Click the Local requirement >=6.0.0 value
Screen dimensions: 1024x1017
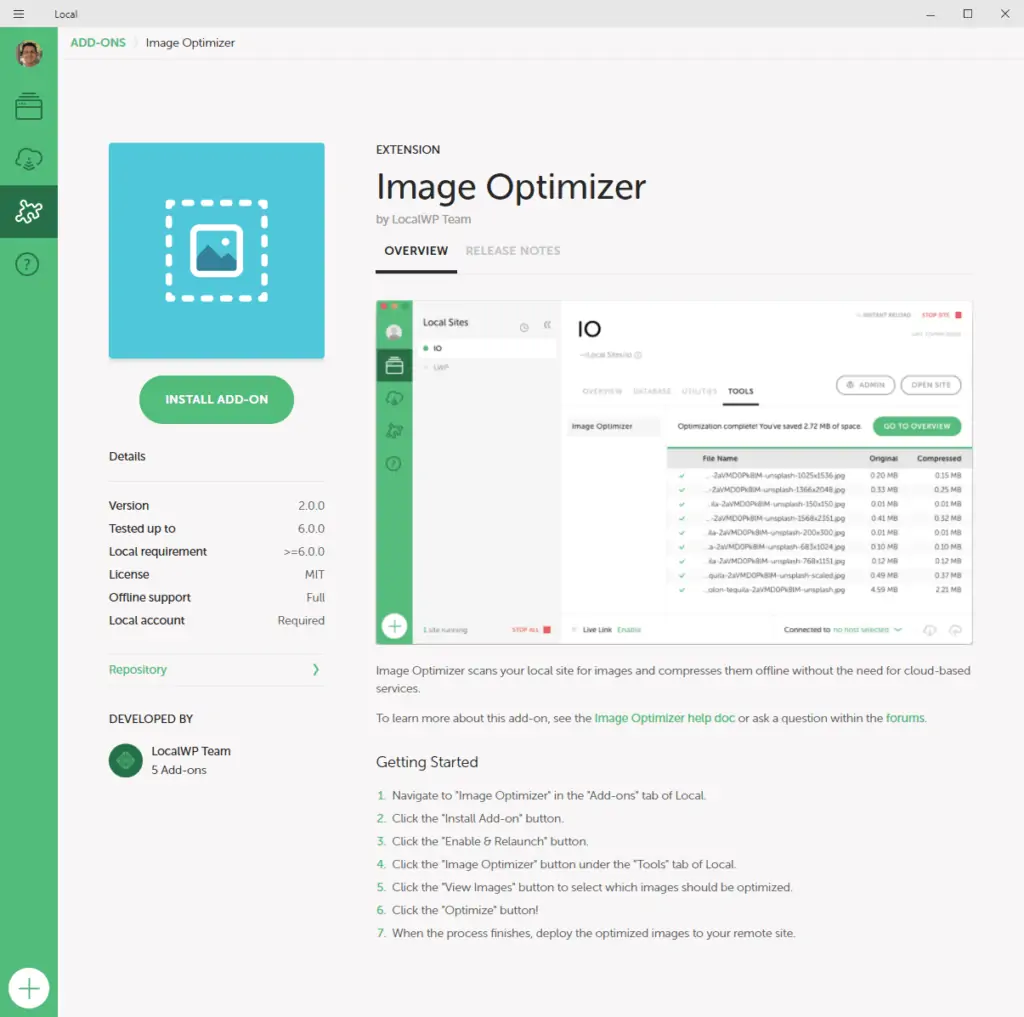tap(304, 551)
